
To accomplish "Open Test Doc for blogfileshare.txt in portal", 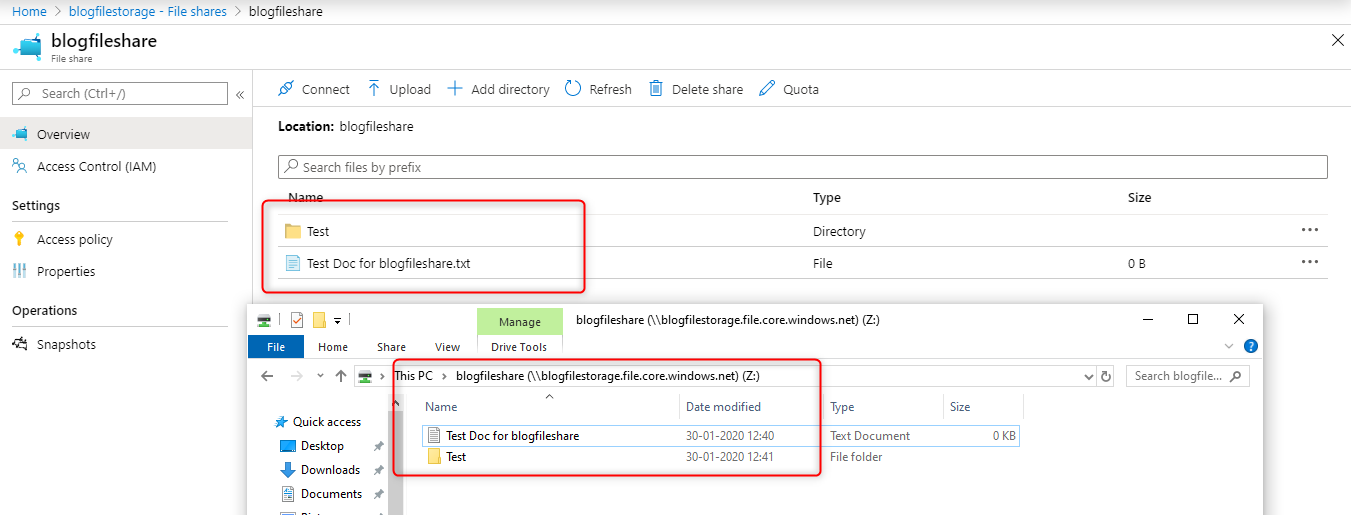I will 388,263.
